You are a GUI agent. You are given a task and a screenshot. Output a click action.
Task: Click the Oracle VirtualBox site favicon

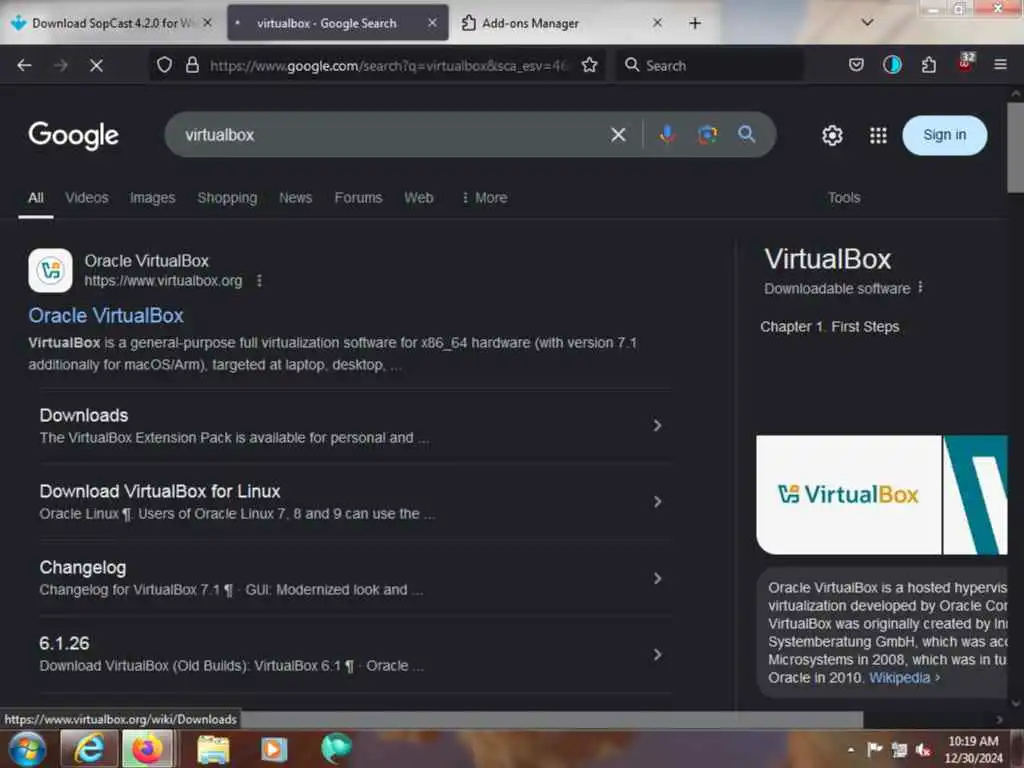50,270
